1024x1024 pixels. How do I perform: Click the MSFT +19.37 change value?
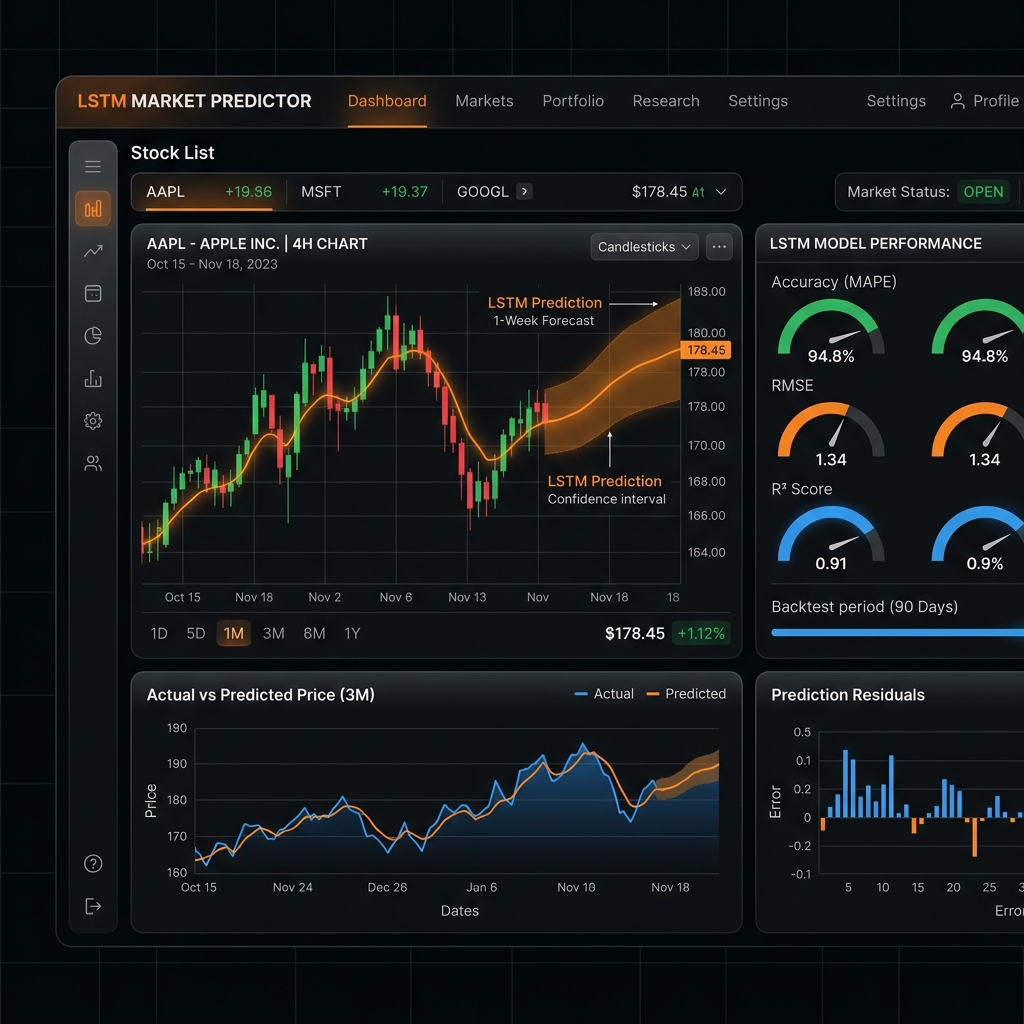click(x=404, y=191)
